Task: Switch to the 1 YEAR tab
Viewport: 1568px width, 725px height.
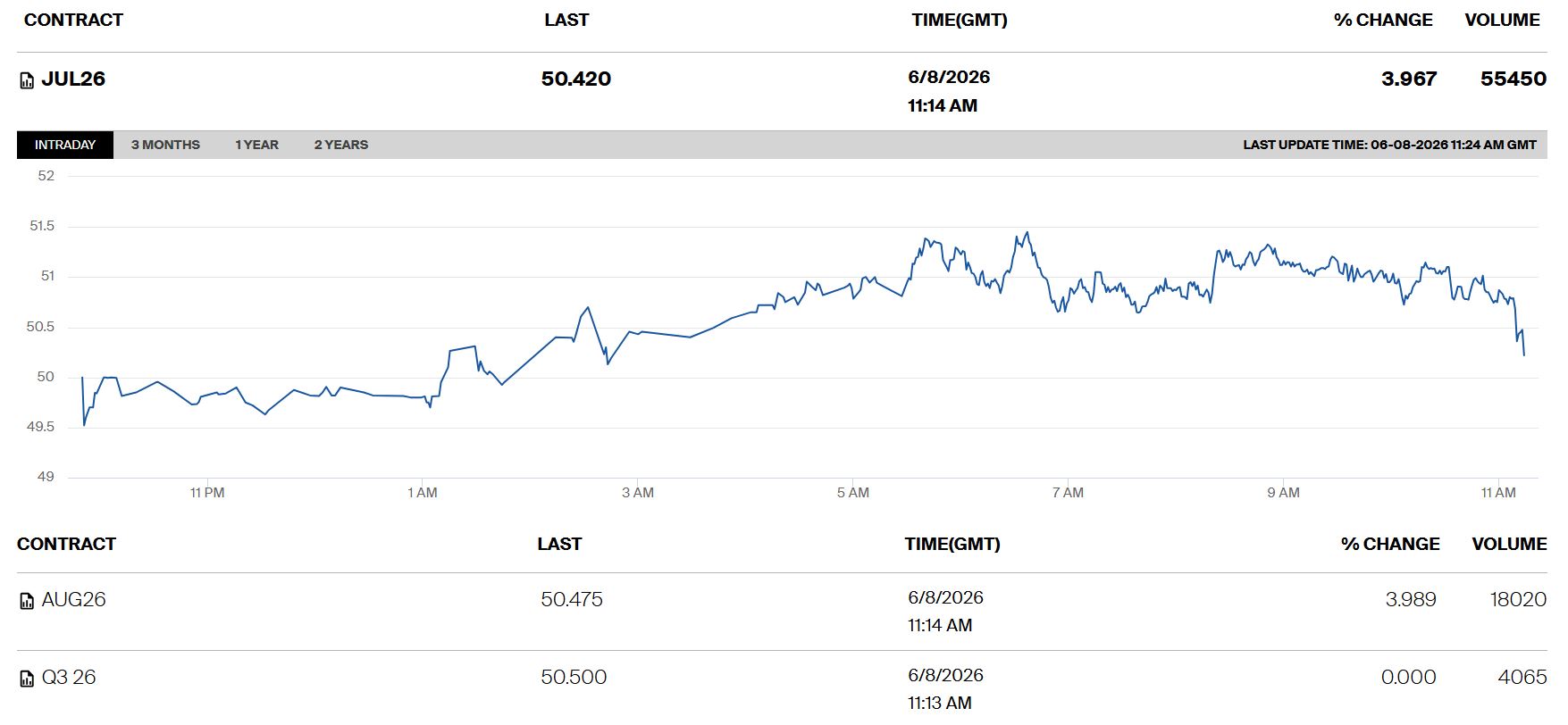Action: point(256,145)
